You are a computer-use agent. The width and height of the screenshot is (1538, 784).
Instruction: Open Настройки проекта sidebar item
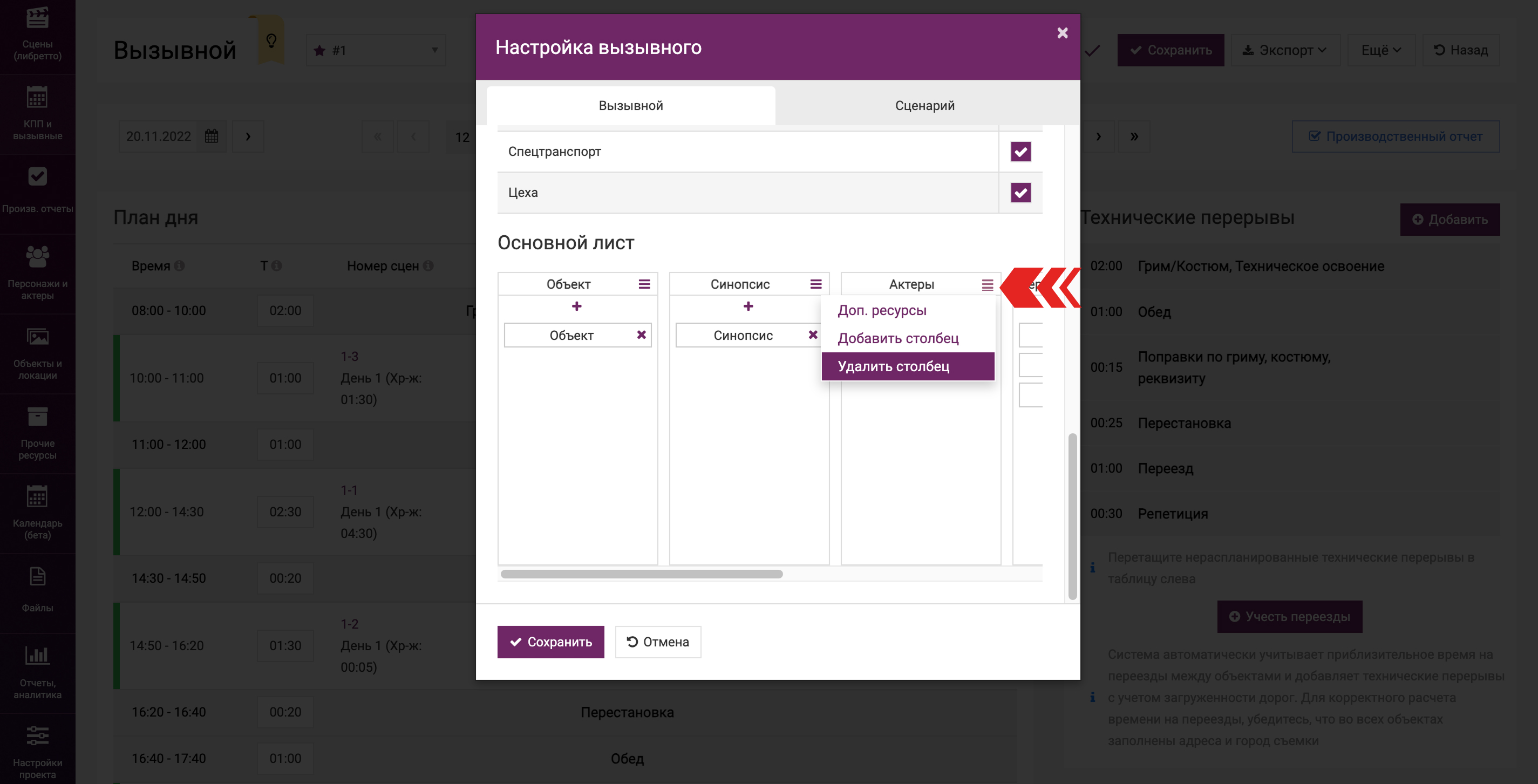click(x=38, y=751)
